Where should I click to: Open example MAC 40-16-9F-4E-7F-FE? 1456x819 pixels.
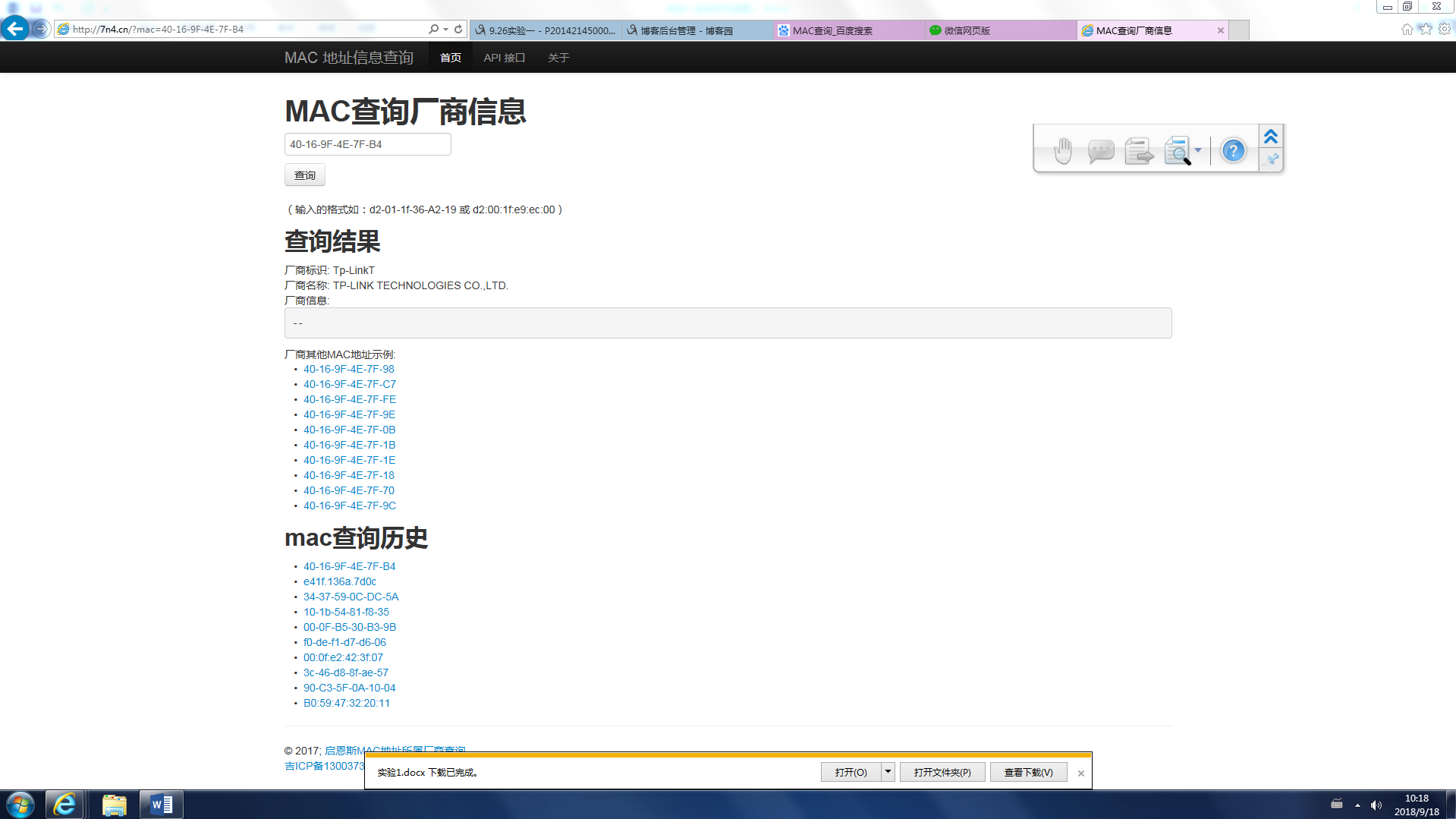click(x=350, y=400)
